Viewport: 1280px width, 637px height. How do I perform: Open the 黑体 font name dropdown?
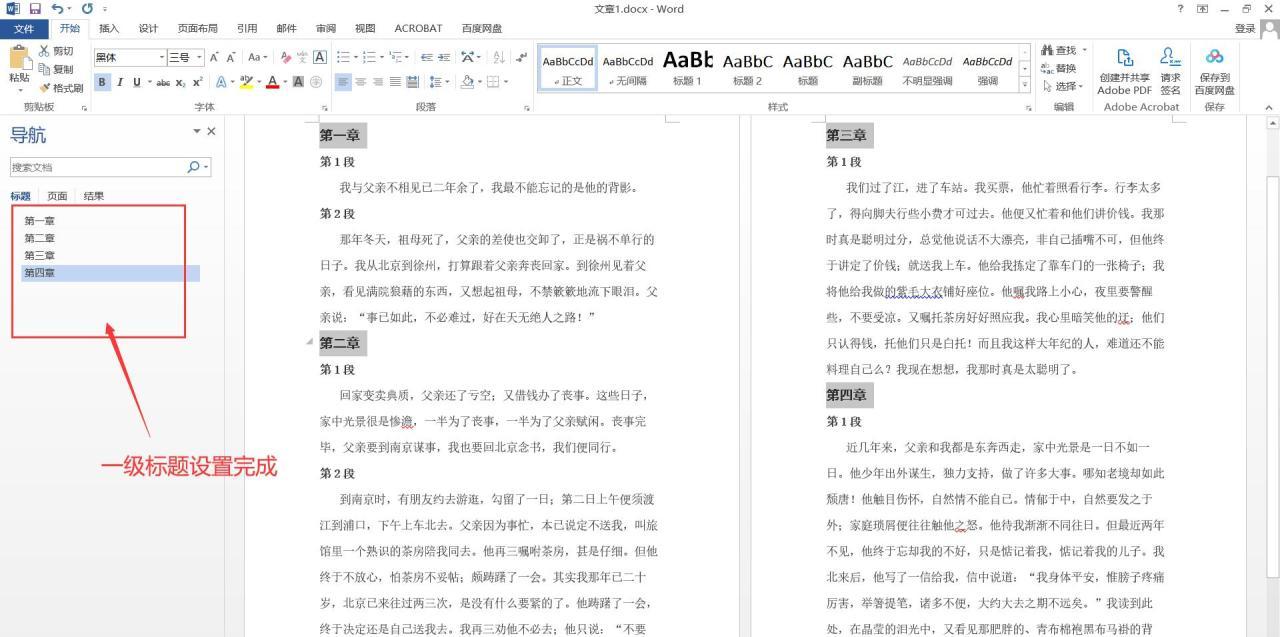pyautogui.click(x=162, y=58)
